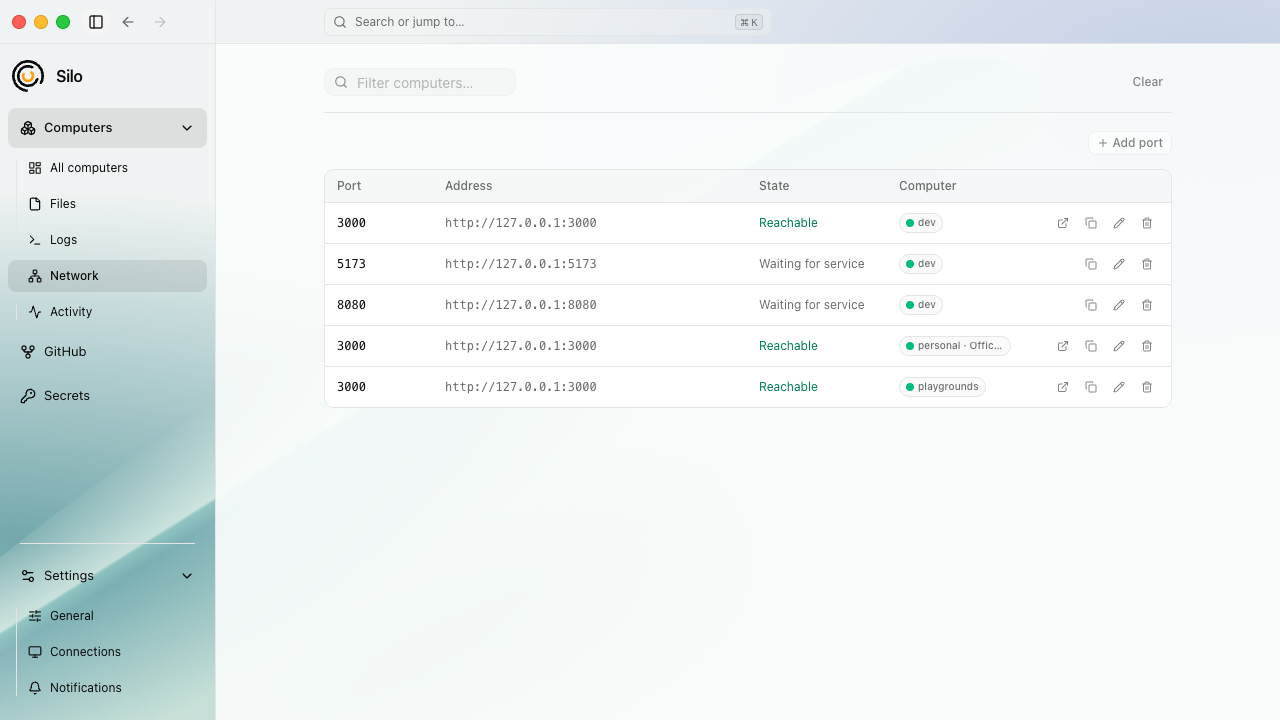Toggle the sidebar panel icon
The image size is (1280, 720).
96,22
